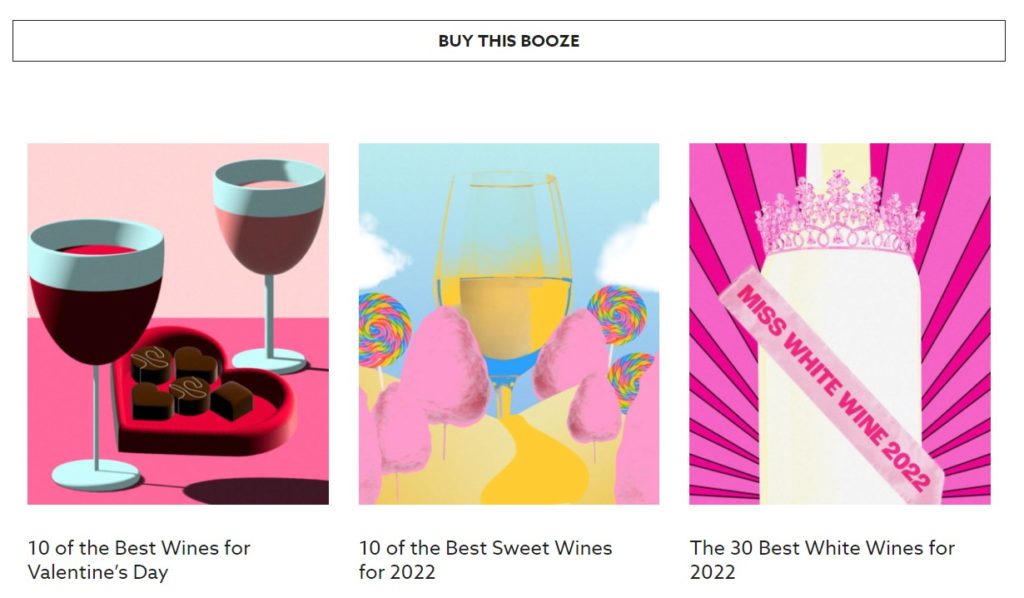Image resolution: width=1024 pixels, height=598 pixels.
Task: Click the large dark red wine glass
Action: [x=96, y=353]
